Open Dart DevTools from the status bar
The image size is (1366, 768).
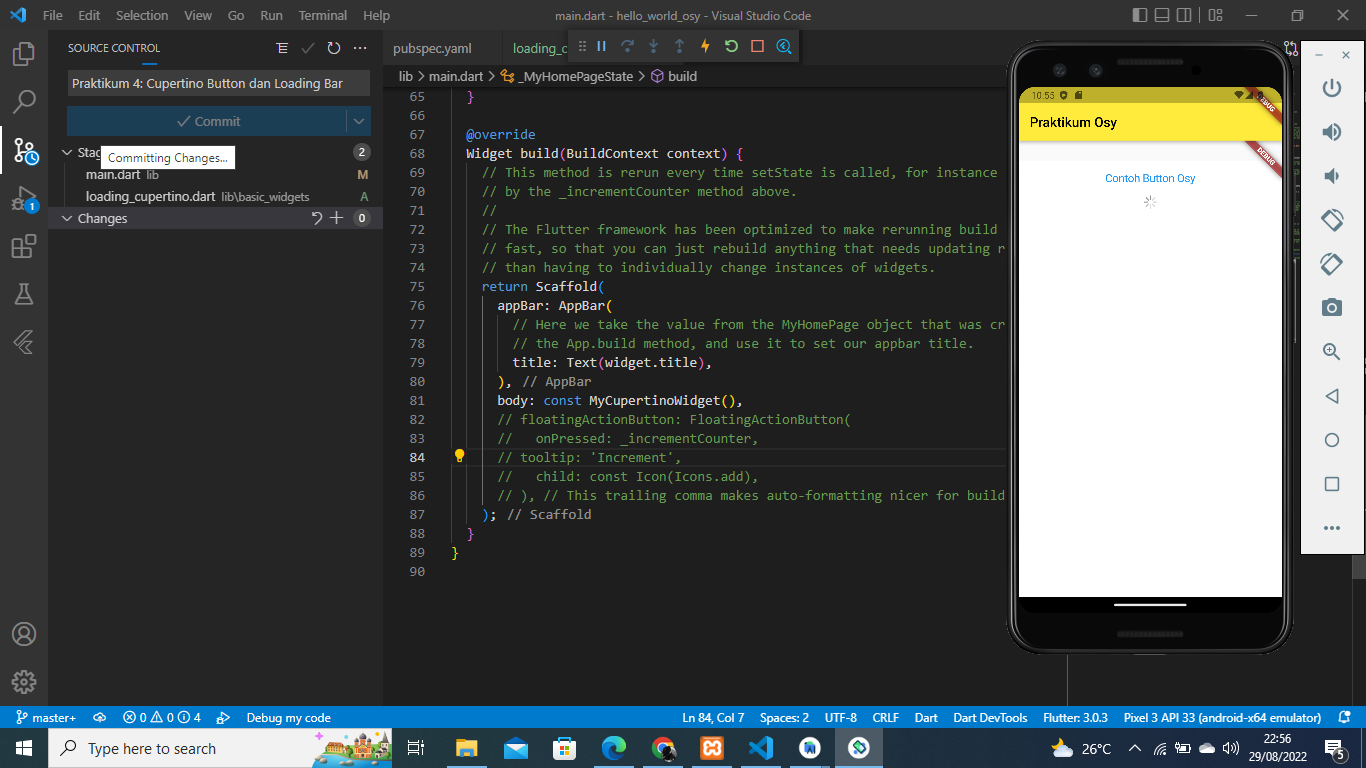click(x=990, y=717)
